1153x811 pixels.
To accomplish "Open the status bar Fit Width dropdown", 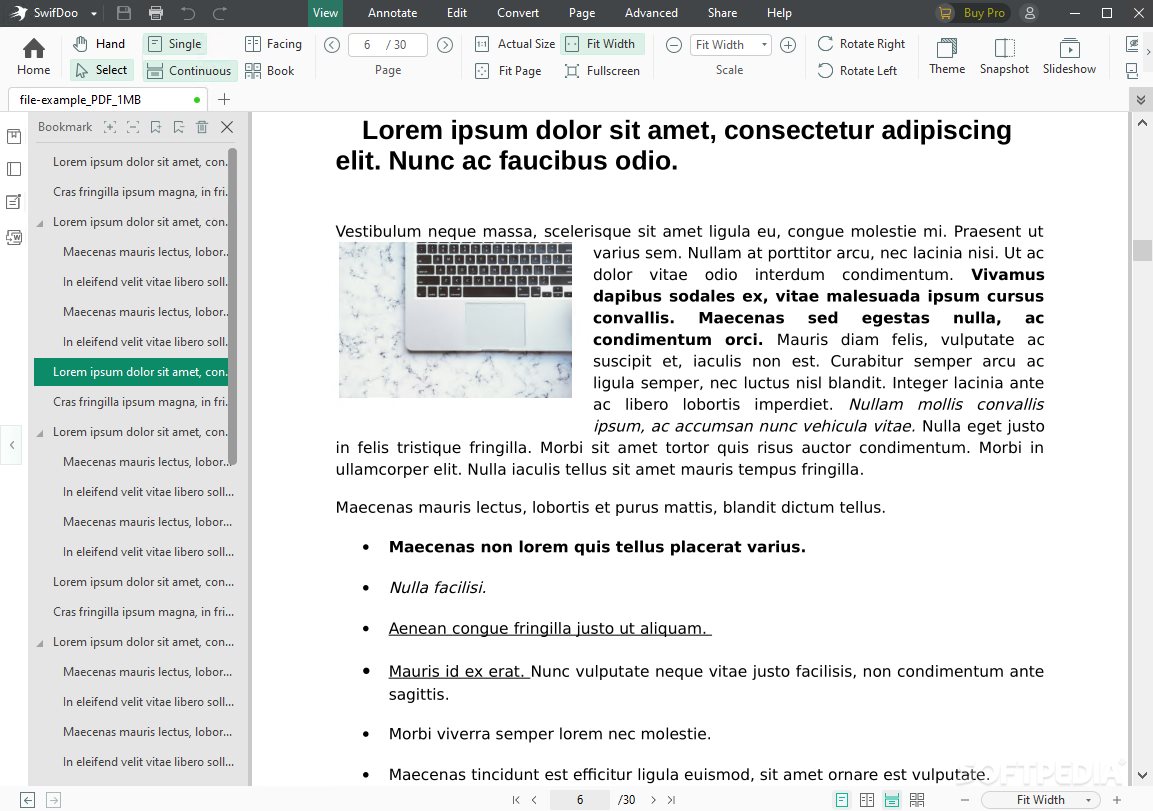I will pos(1040,800).
